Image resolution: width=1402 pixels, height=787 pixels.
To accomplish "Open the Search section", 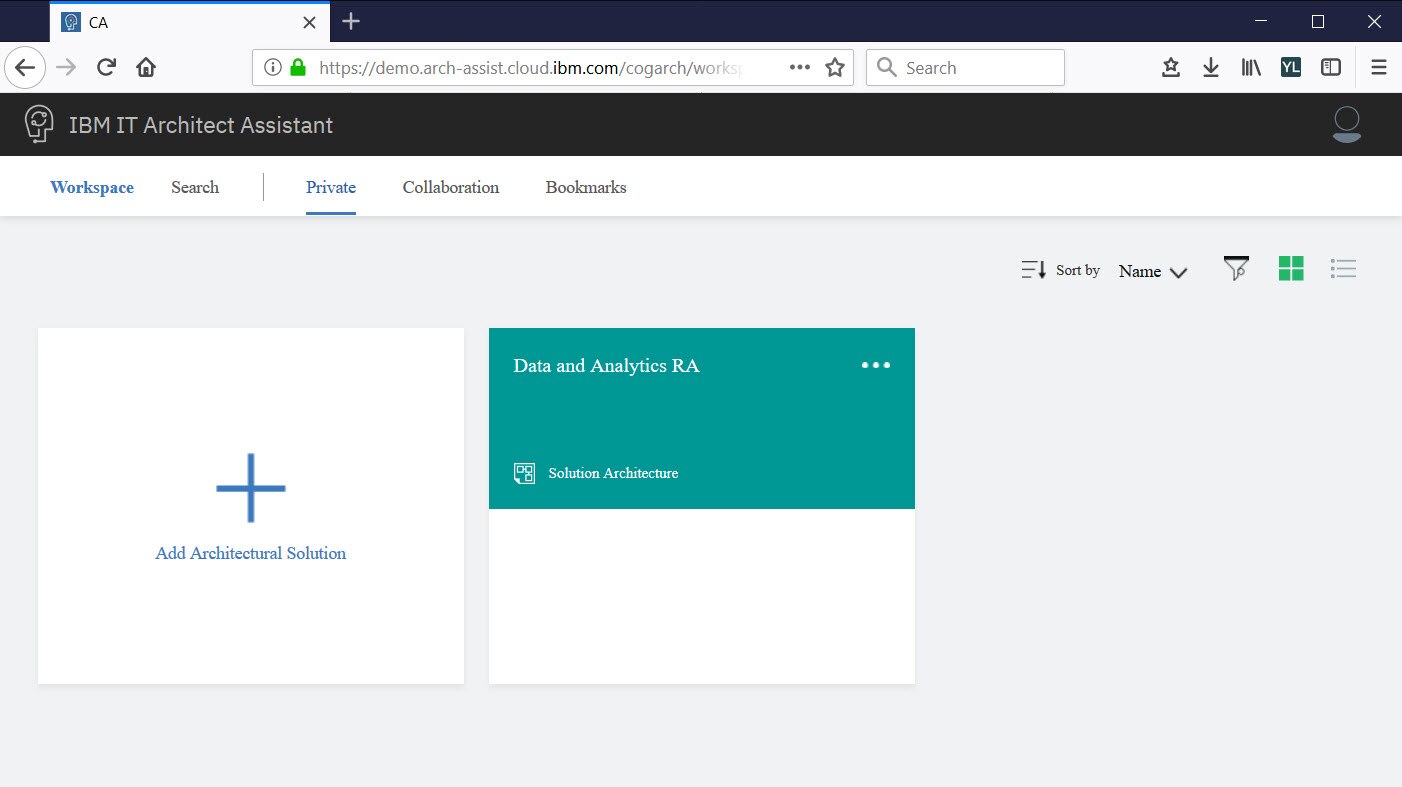I will pos(195,187).
